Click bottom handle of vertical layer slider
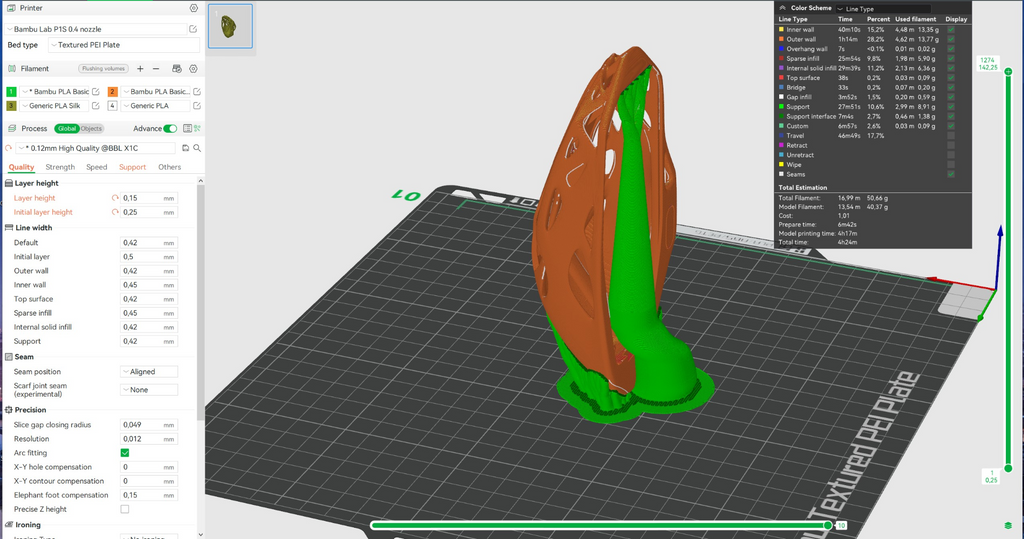Image resolution: width=1024 pixels, height=539 pixels. click(x=1008, y=468)
